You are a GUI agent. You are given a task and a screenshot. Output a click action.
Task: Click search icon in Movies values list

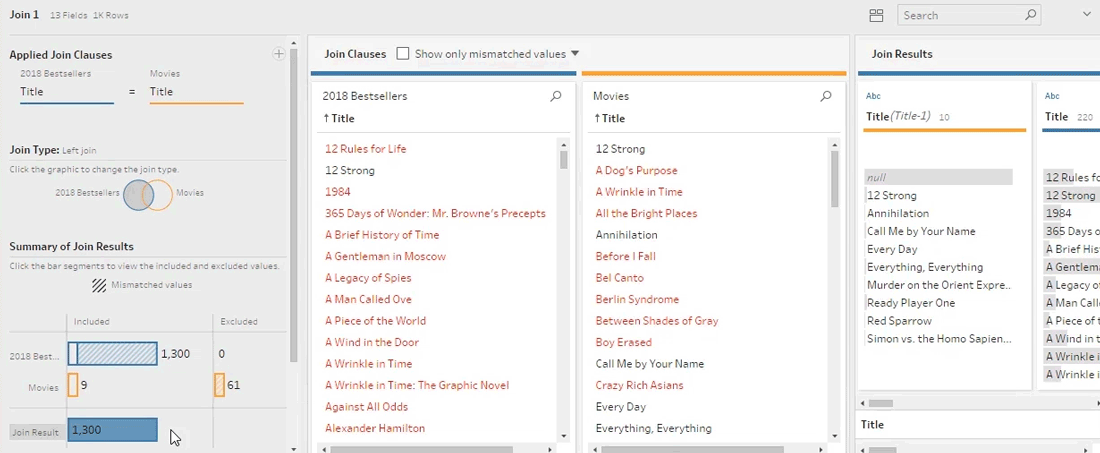coord(826,97)
